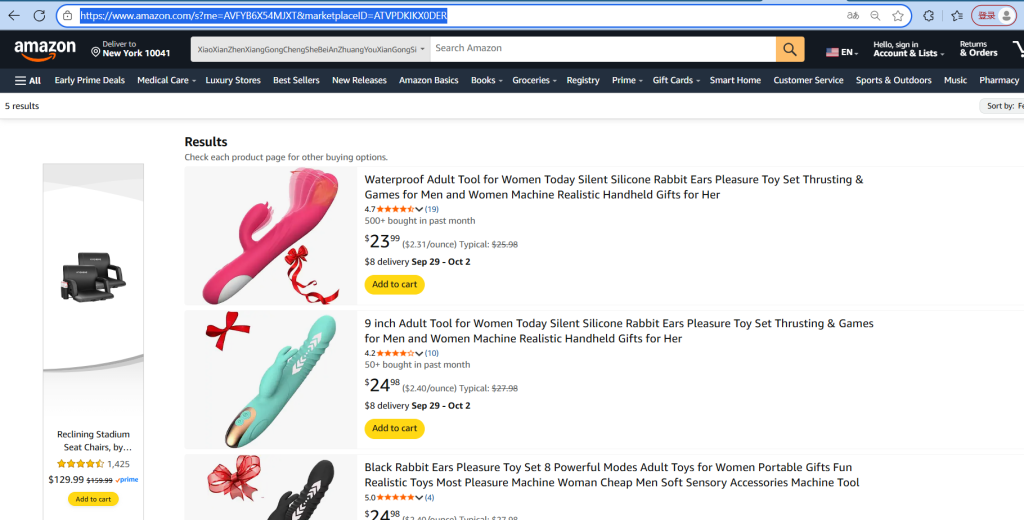Add the $23.99 item to cart
This screenshot has width=1024, height=520.
[394, 284]
